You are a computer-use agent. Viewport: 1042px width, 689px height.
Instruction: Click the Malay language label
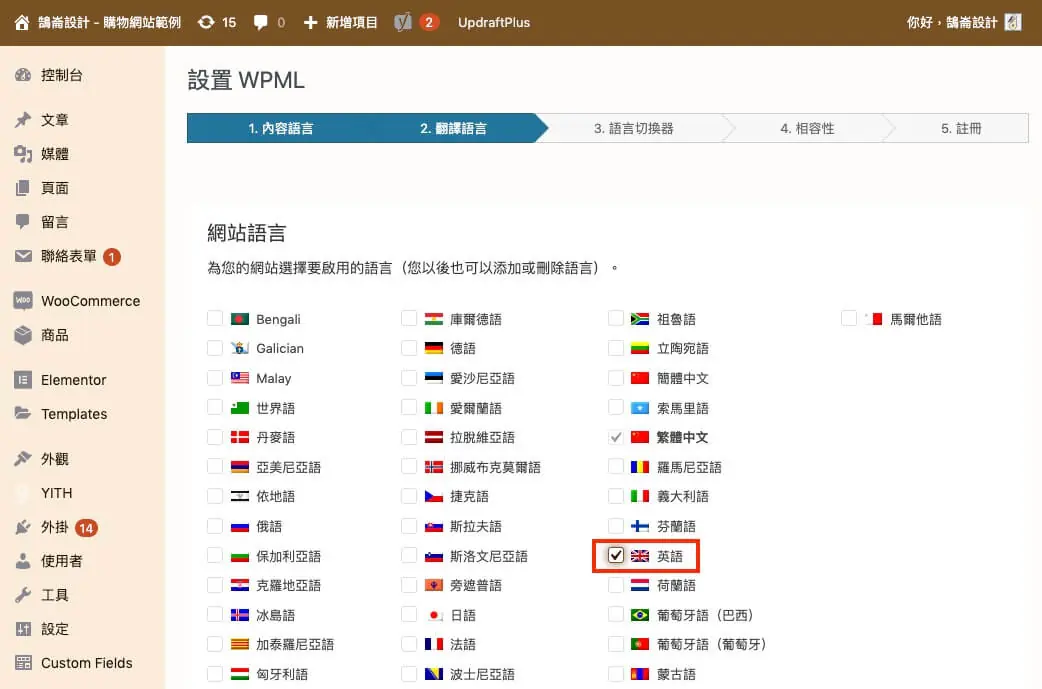pos(274,378)
